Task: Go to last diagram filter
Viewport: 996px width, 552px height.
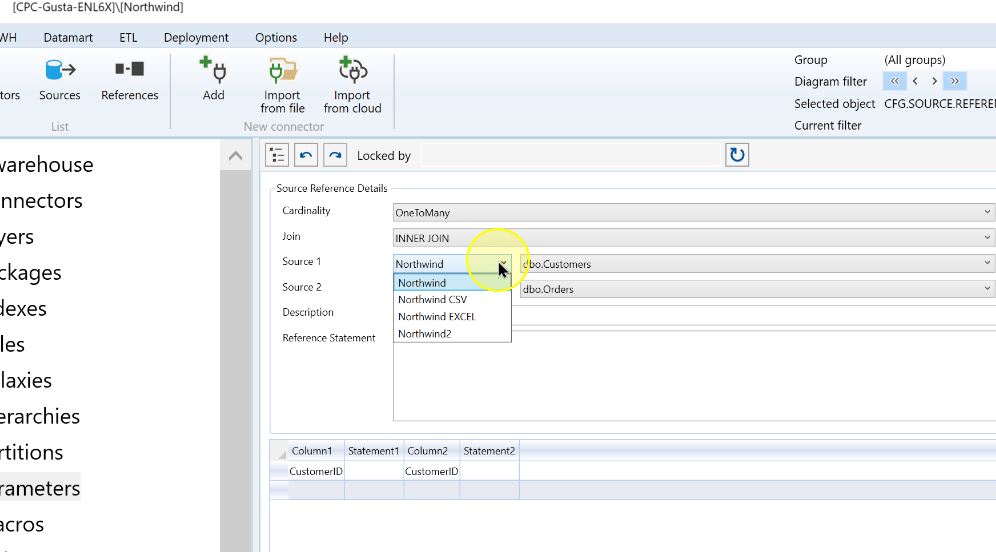Action: point(955,81)
